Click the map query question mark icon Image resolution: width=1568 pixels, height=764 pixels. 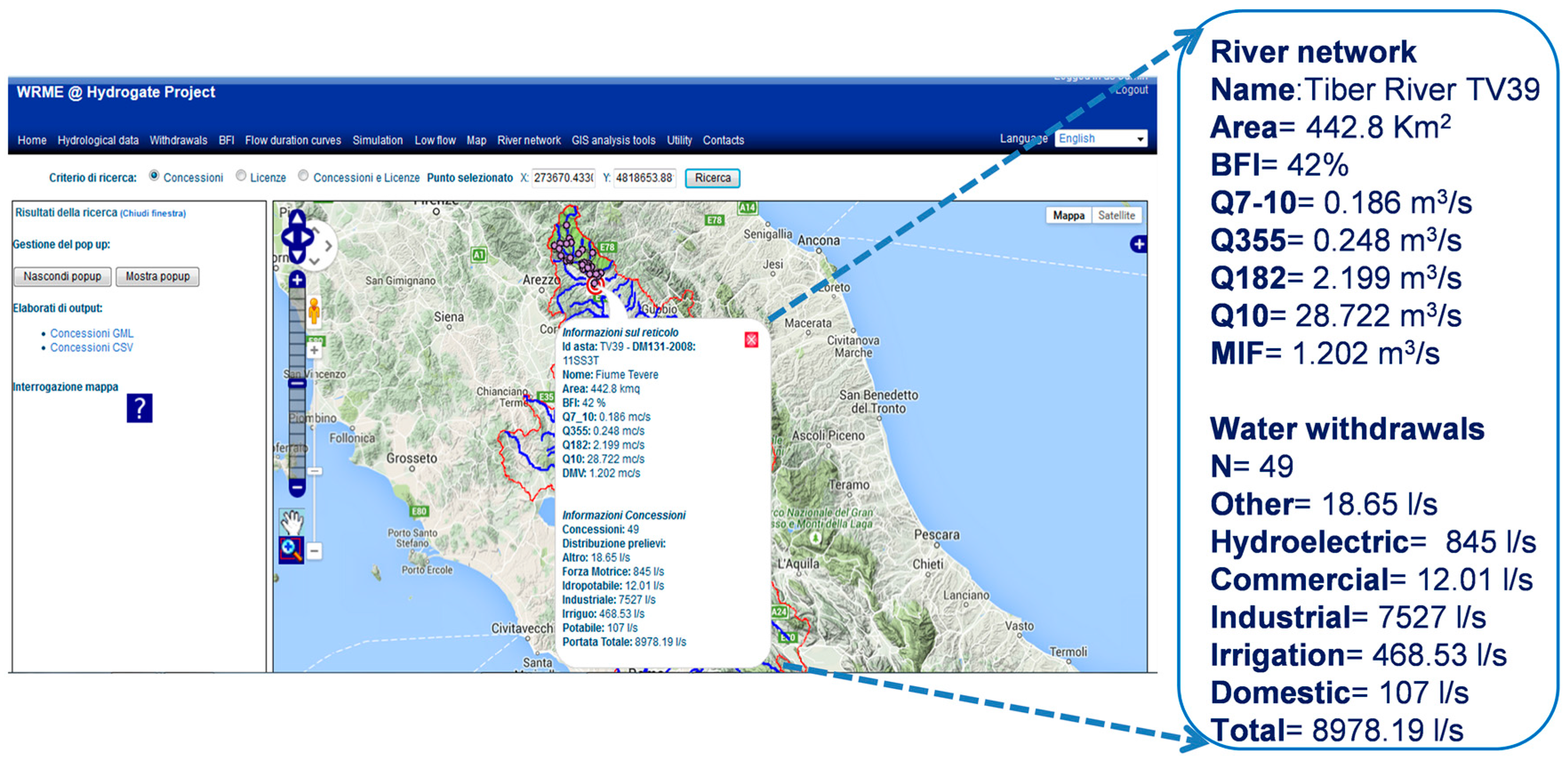pyautogui.click(x=140, y=408)
